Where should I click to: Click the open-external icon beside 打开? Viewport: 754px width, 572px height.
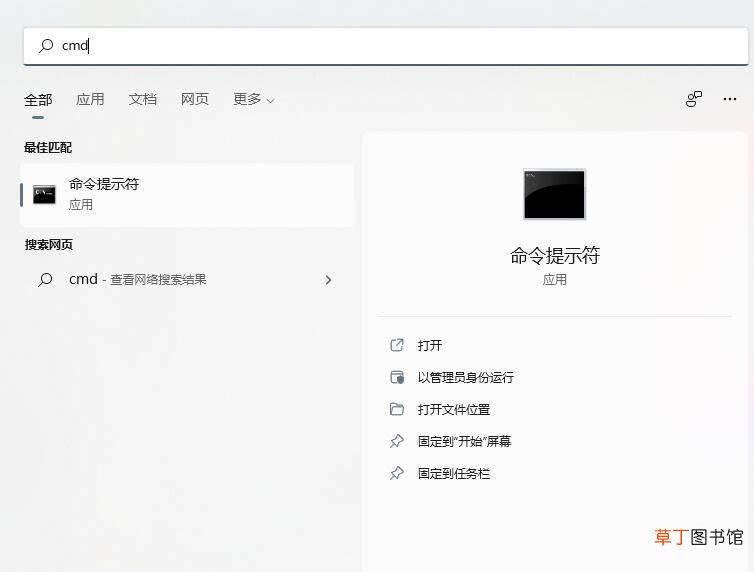click(x=397, y=345)
